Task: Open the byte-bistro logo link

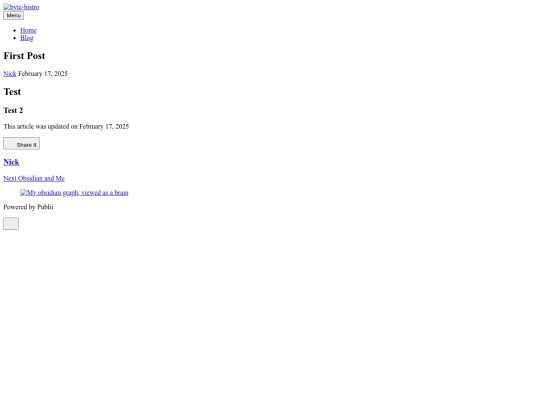Action: tap(21, 7)
